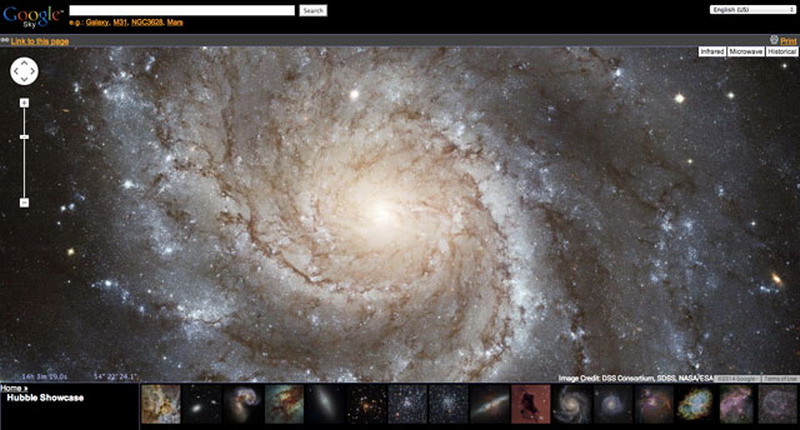Open the NGC3628 example link
800x430 pixels.
(x=147, y=22)
